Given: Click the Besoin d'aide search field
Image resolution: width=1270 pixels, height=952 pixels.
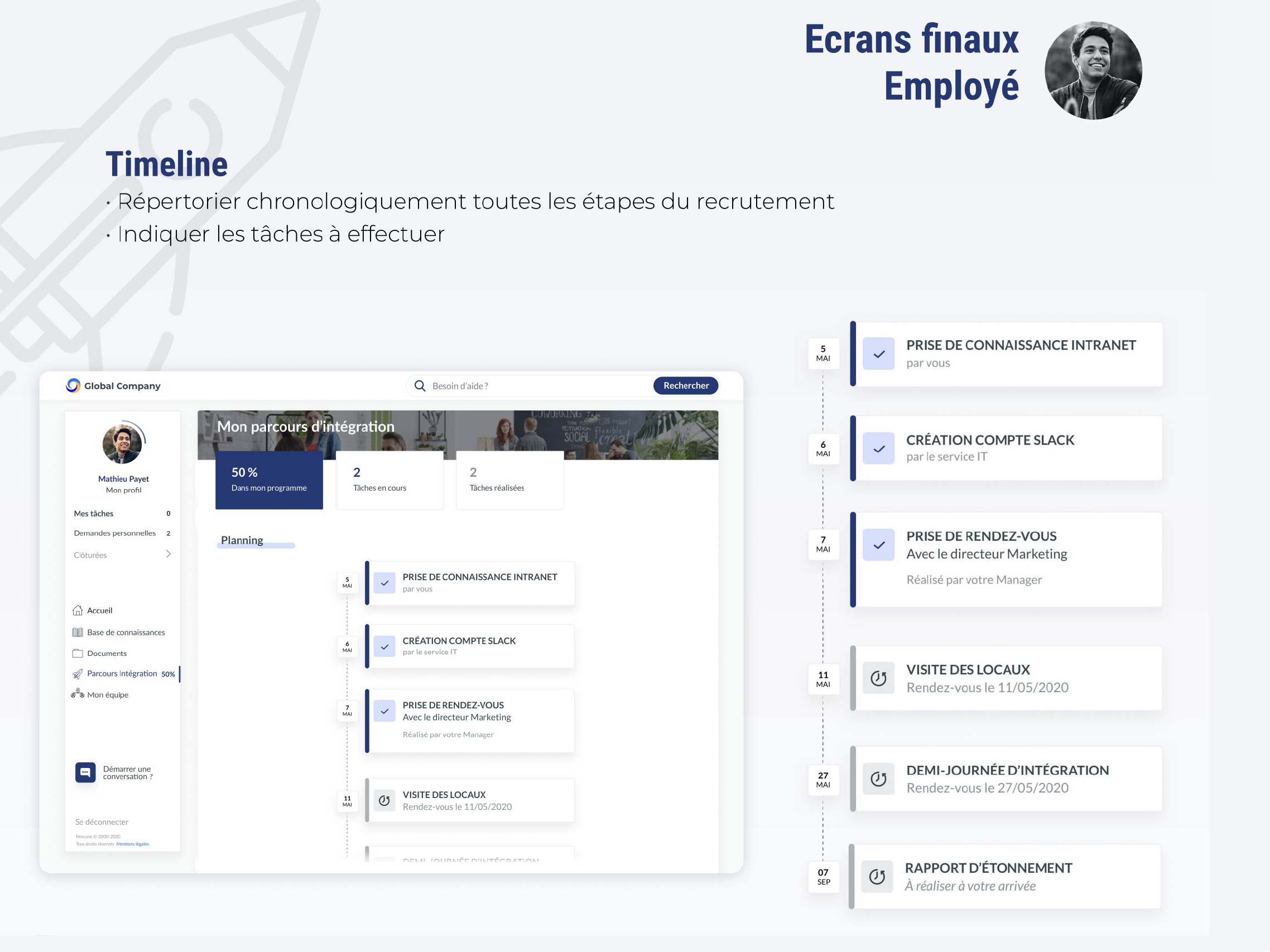Looking at the screenshot, I should tap(534, 385).
